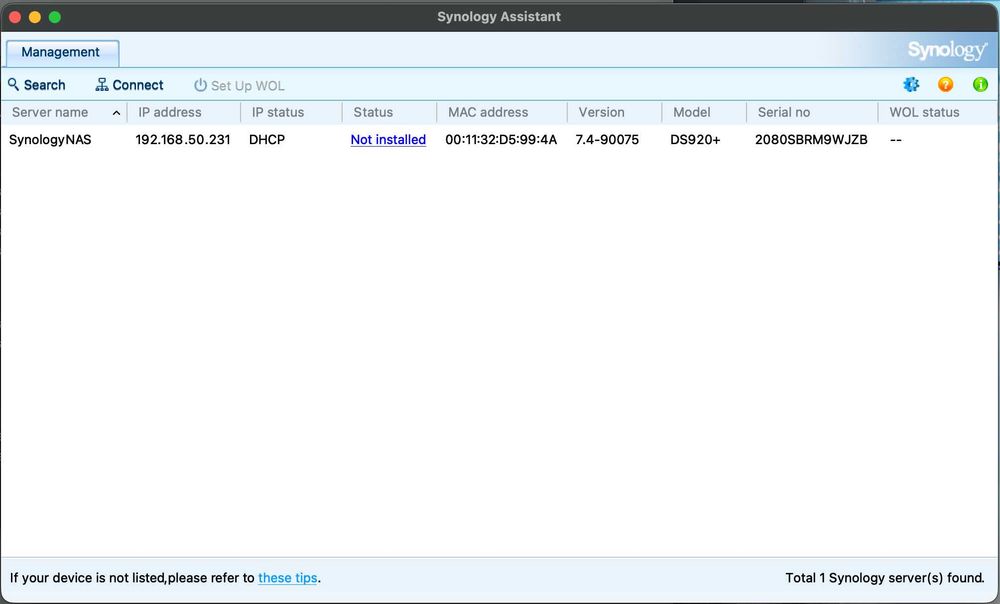Screen dimensions: 1000x604
Task: Click serial number 2080SBRM9WJZB cell
Action: coord(811,140)
